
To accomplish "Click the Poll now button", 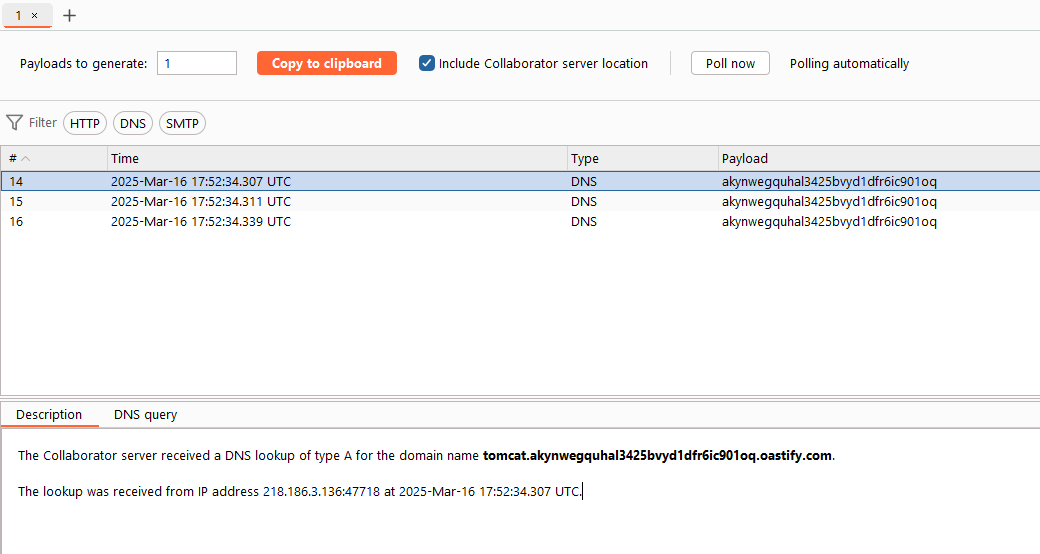I will (x=730, y=63).
